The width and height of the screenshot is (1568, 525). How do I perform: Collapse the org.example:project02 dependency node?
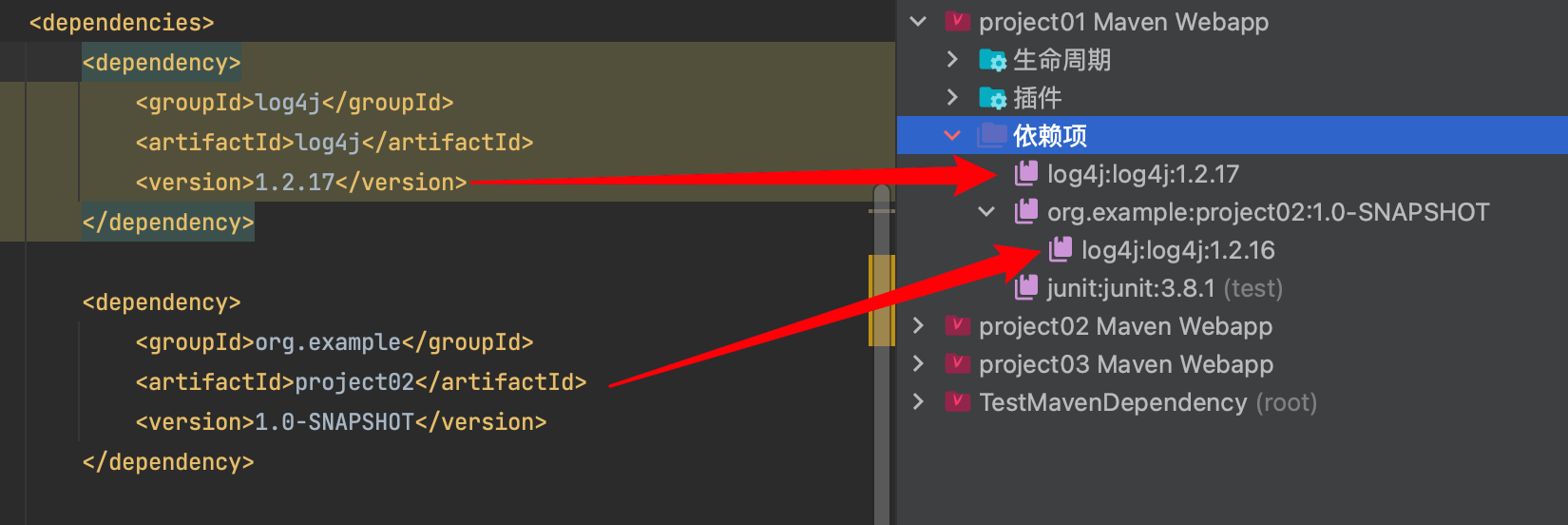tap(986, 212)
